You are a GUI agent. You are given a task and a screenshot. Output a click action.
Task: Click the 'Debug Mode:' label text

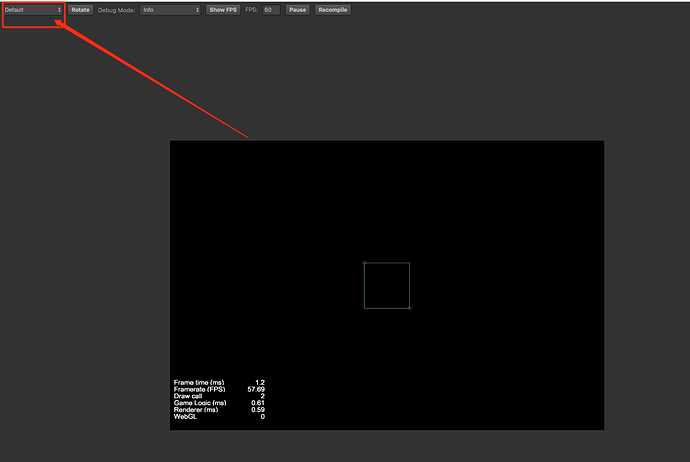[x=117, y=10]
